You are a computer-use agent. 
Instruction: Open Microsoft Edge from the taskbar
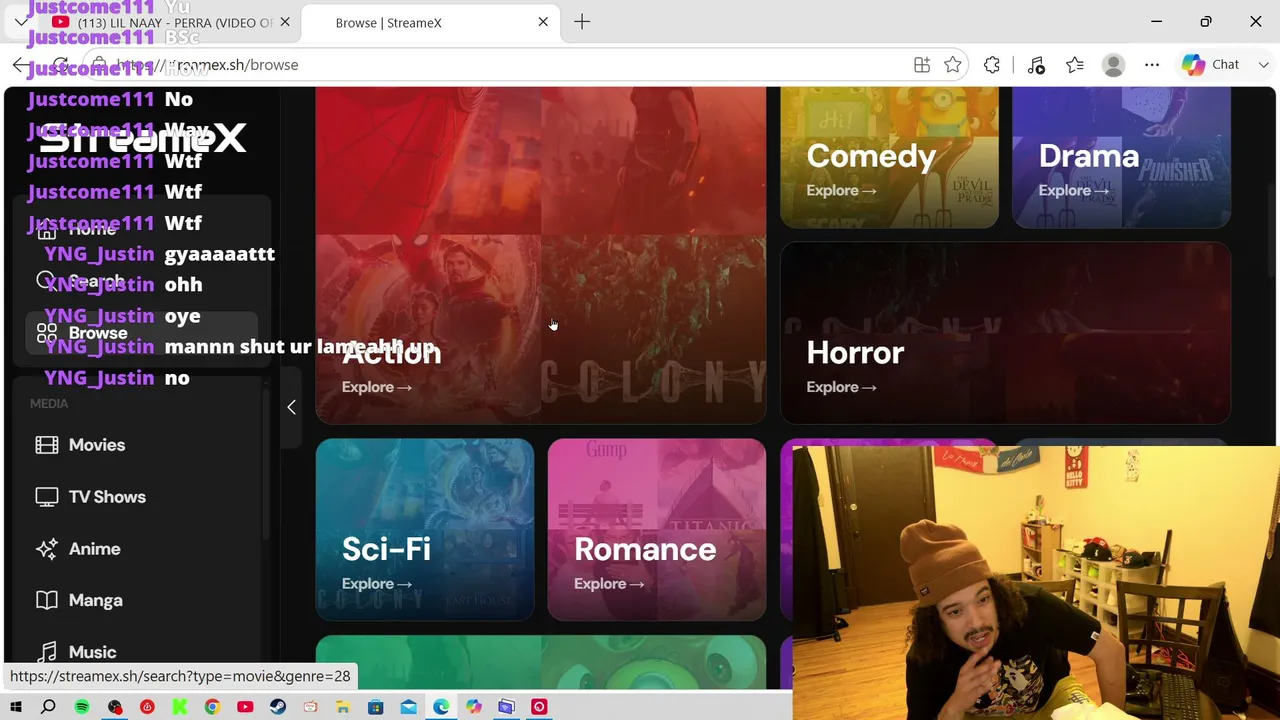[x=441, y=708]
